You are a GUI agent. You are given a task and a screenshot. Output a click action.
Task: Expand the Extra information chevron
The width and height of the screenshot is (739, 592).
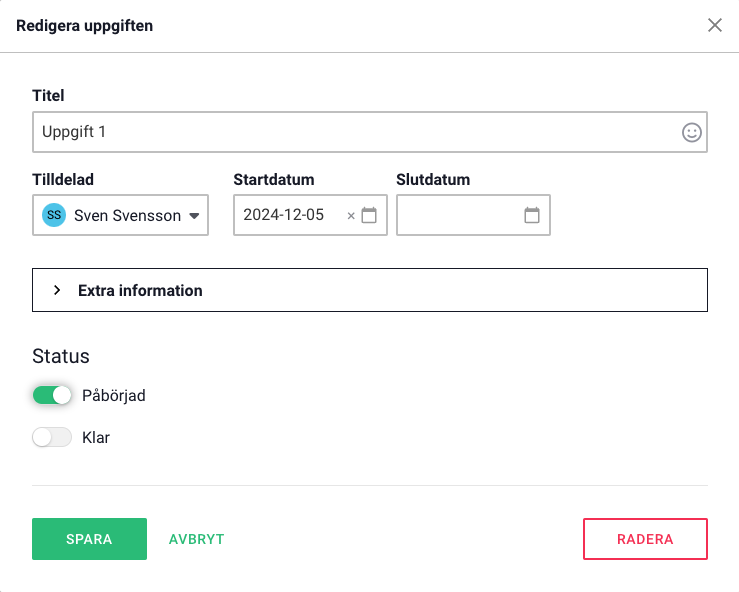pos(57,291)
